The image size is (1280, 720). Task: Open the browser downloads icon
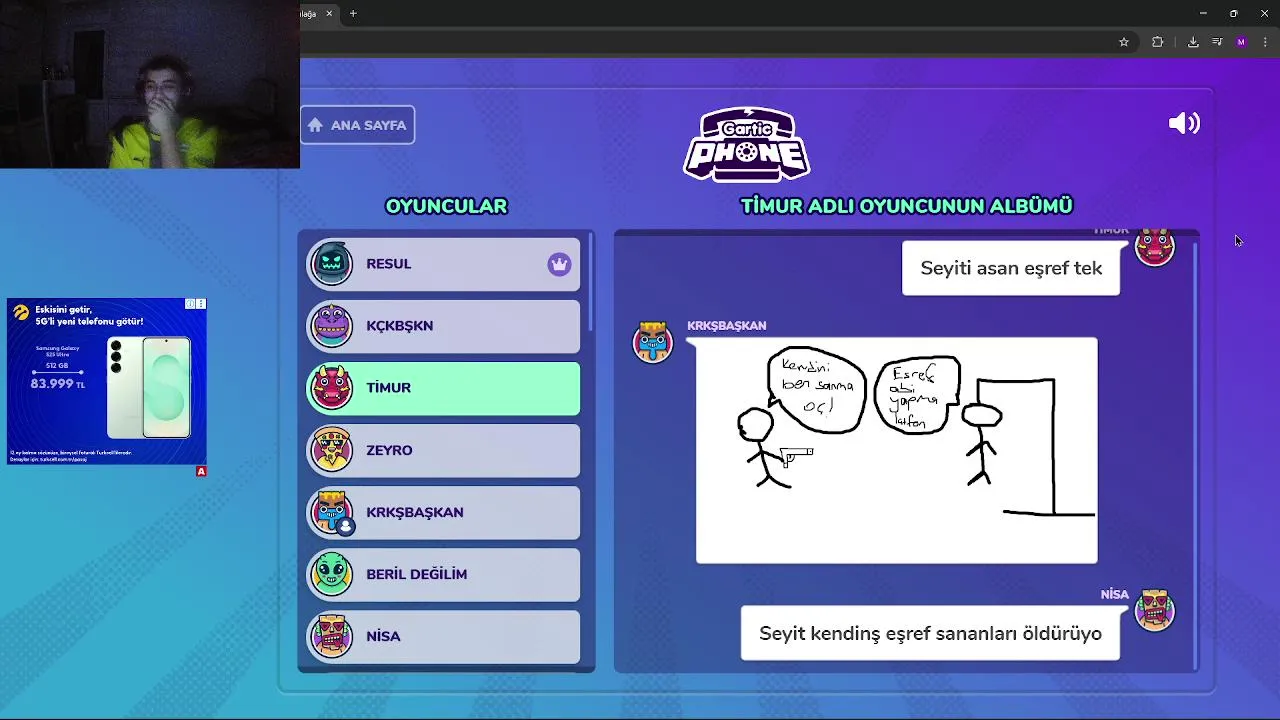click(1193, 42)
